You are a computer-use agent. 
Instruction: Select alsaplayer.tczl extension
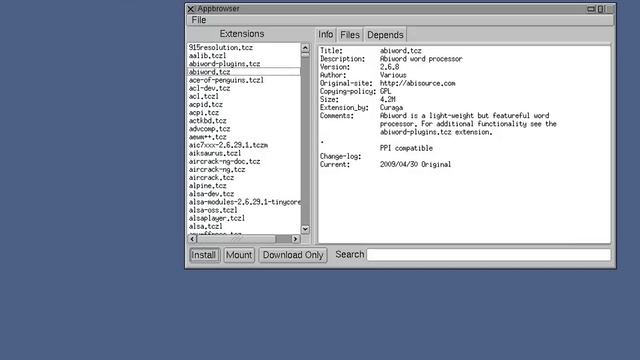tap(244, 218)
